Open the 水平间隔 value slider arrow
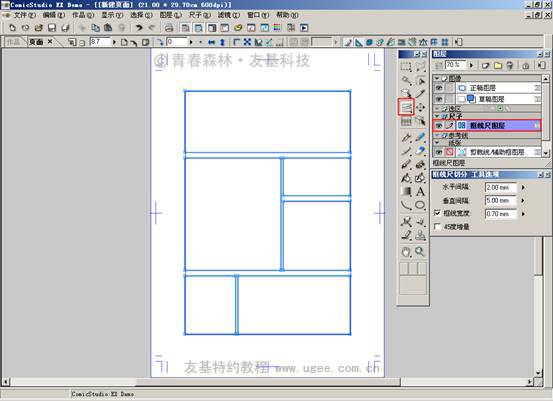This screenshot has height=401, width=553. pos(523,187)
